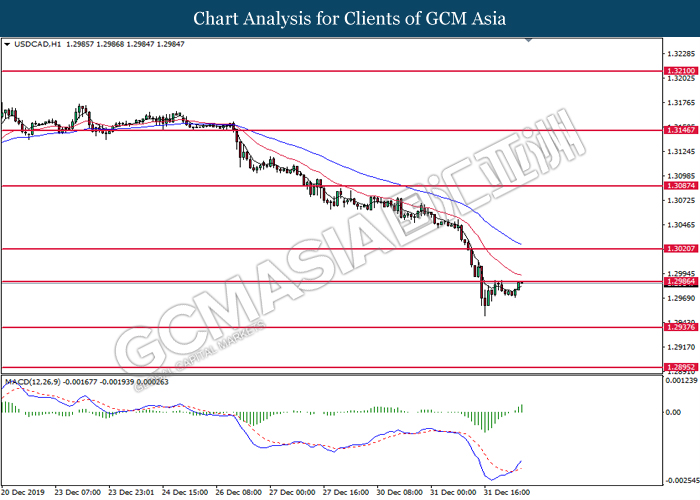The width and height of the screenshot is (700, 500).
Task: Click the 31 Dec 00:00 time label
Action: coord(453,492)
